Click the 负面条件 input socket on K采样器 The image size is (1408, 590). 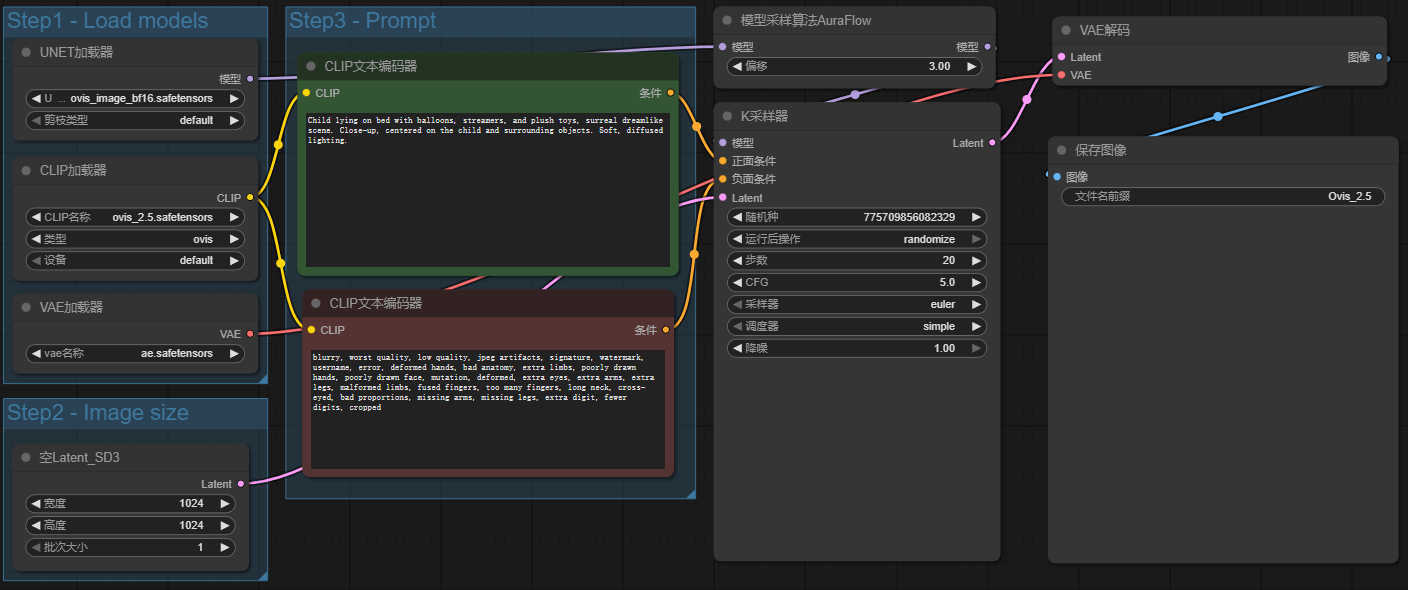pyautogui.click(x=722, y=179)
